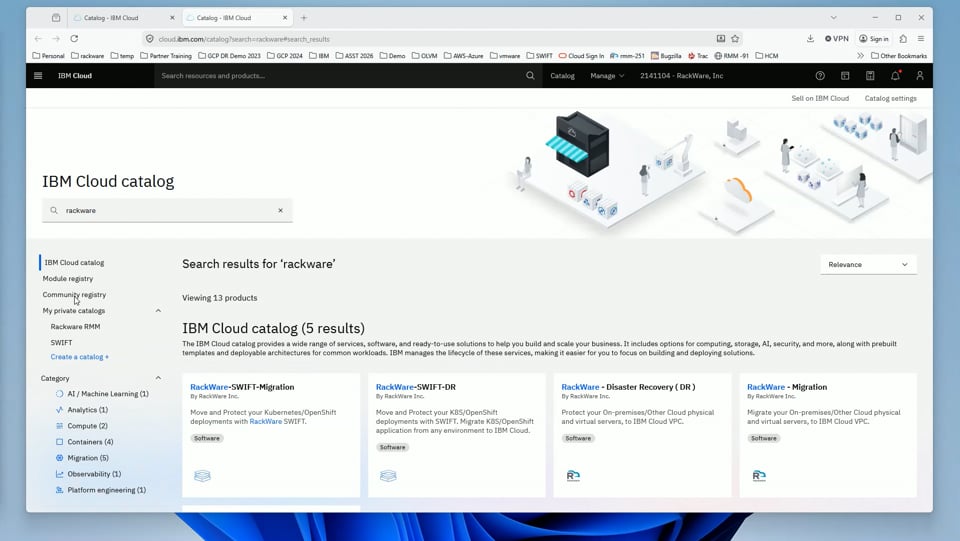Click the shield icon beside the URL
This screenshot has width=960, height=541.
point(149,39)
